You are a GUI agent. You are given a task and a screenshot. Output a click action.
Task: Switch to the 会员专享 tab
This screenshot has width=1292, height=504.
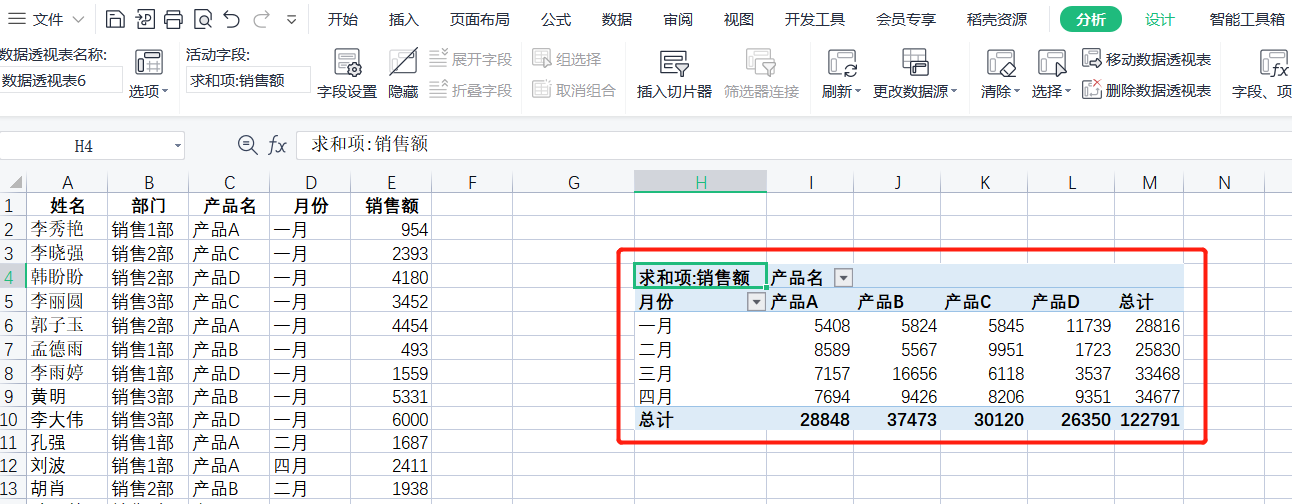(x=906, y=19)
